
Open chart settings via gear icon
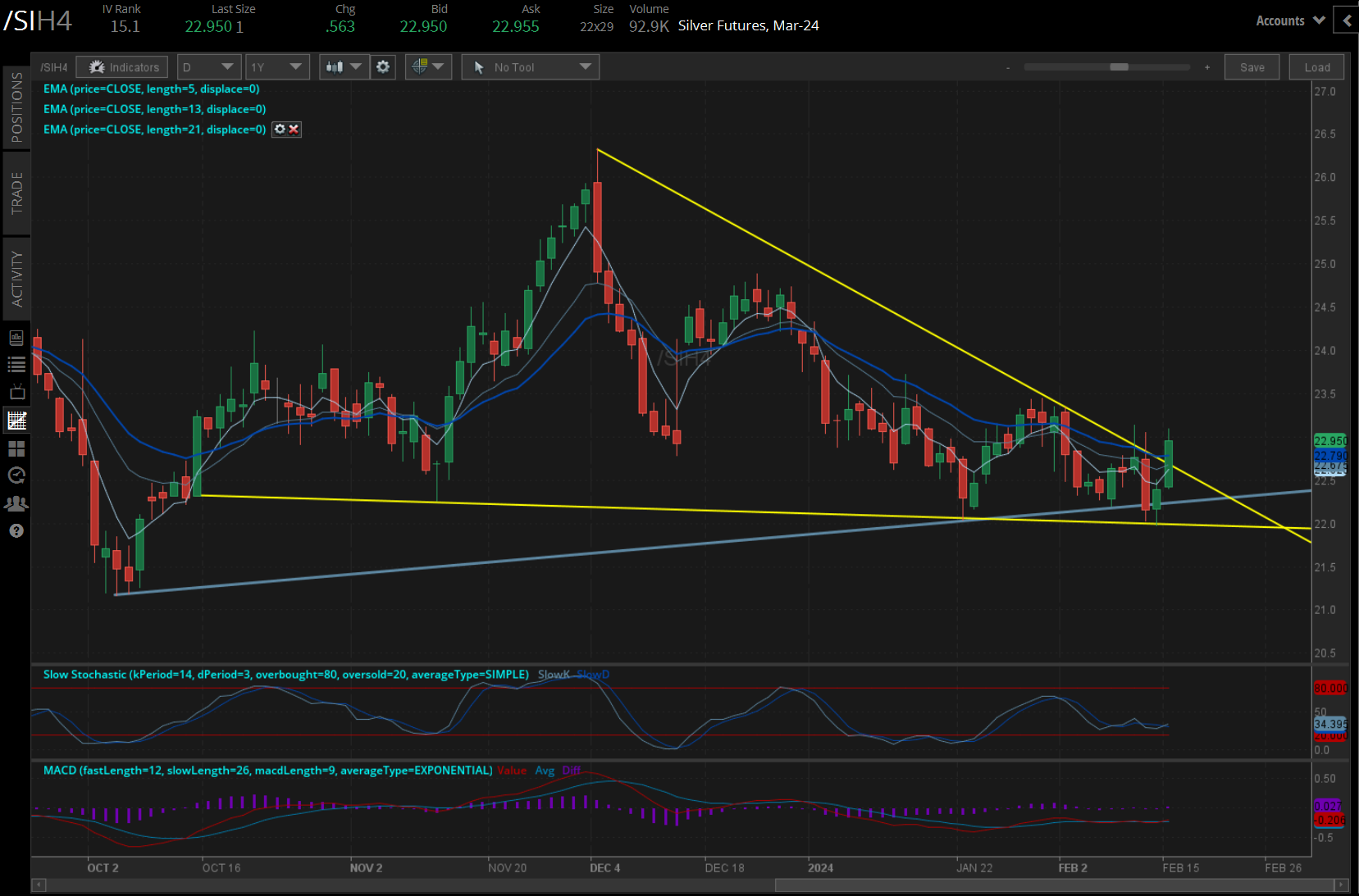click(x=382, y=66)
